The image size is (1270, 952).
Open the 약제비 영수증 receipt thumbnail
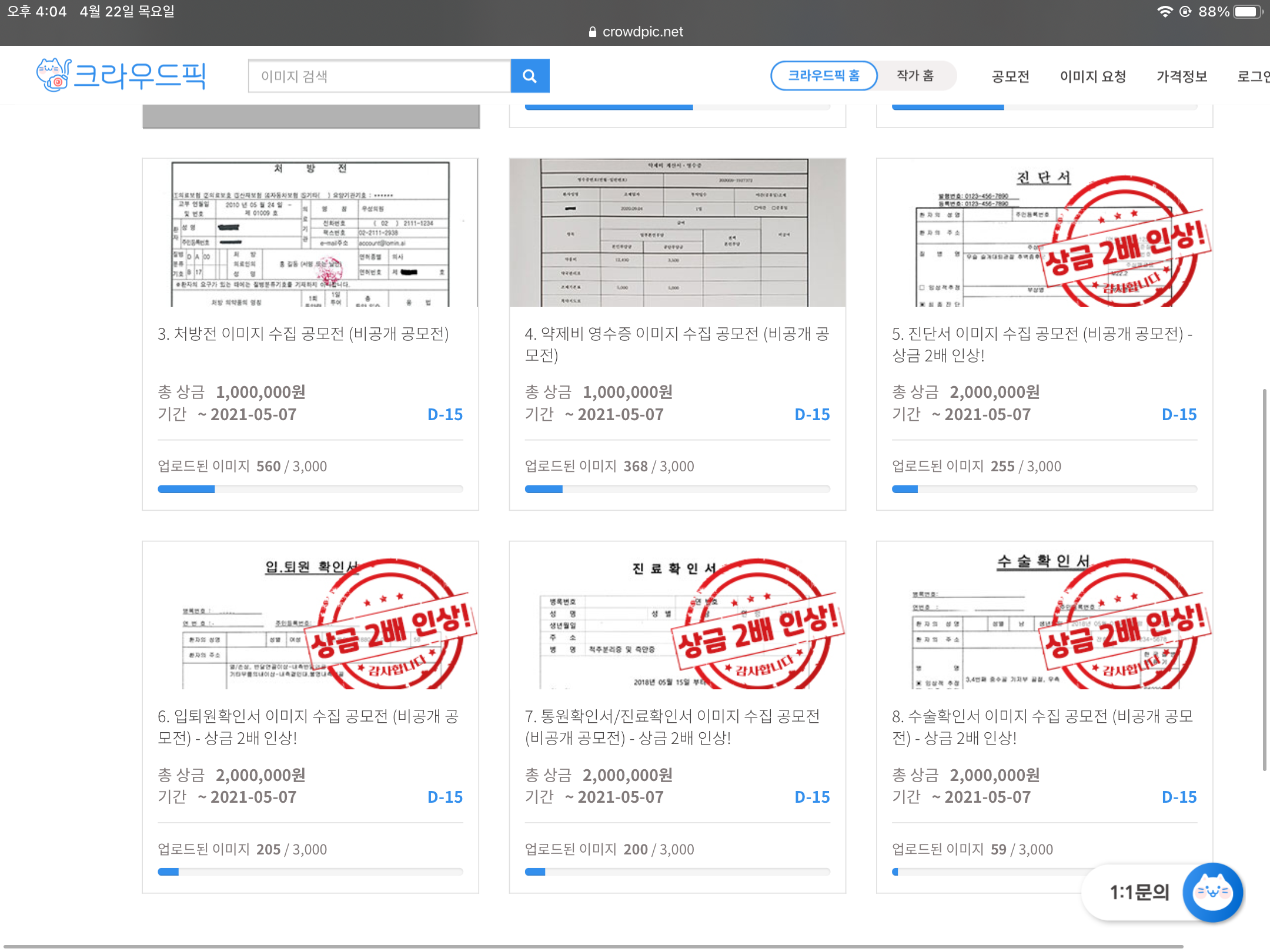point(677,232)
